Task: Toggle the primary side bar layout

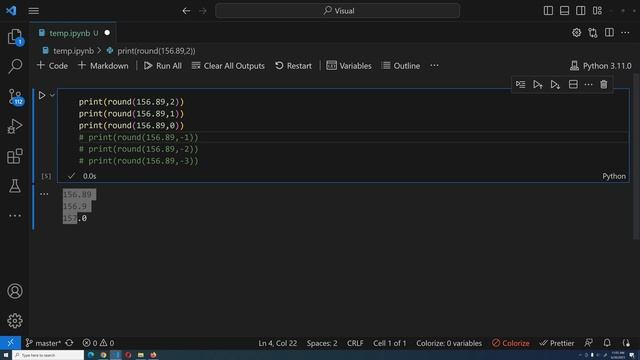Action: 548,11
